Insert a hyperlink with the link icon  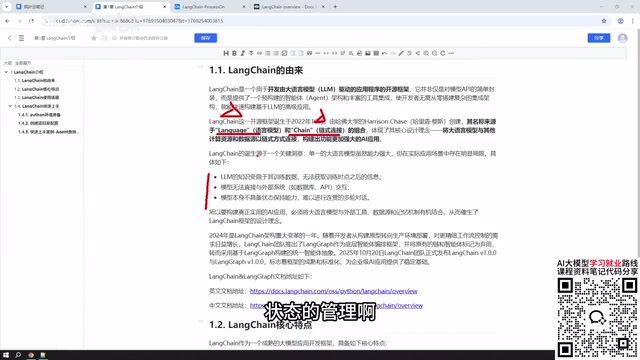click(259, 53)
